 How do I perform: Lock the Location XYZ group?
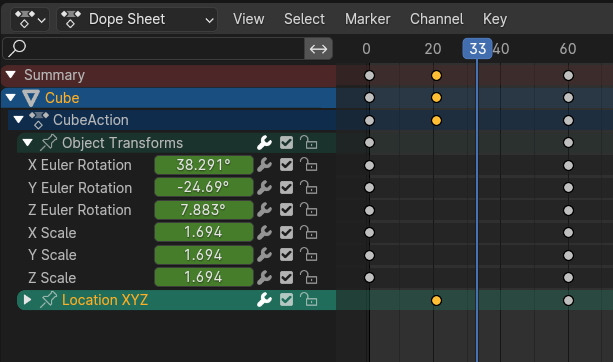point(308,300)
